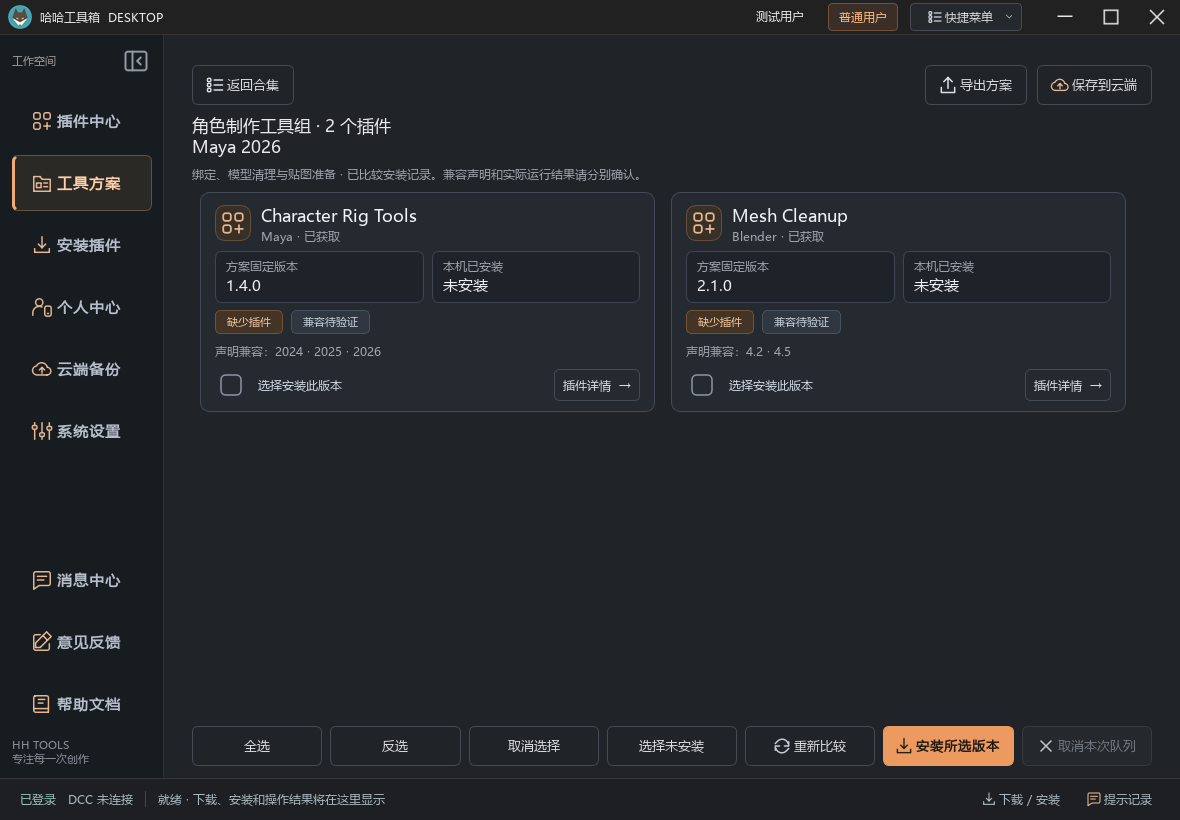Image resolution: width=1180 pixels, height=820 pixels.
Task: Open 下载 / 安装 in status bar
Action: pyautogui.click(x=1021, y=800)
